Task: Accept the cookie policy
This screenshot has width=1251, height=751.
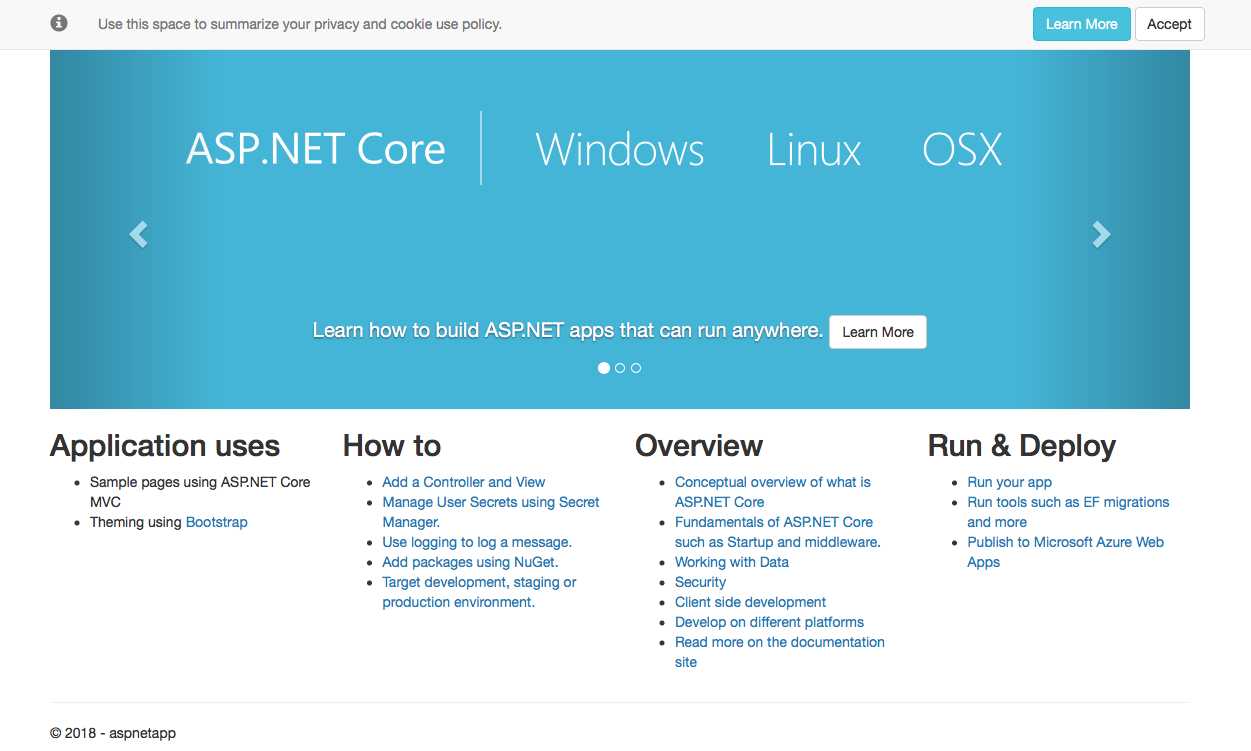Action: point(1169,24)
